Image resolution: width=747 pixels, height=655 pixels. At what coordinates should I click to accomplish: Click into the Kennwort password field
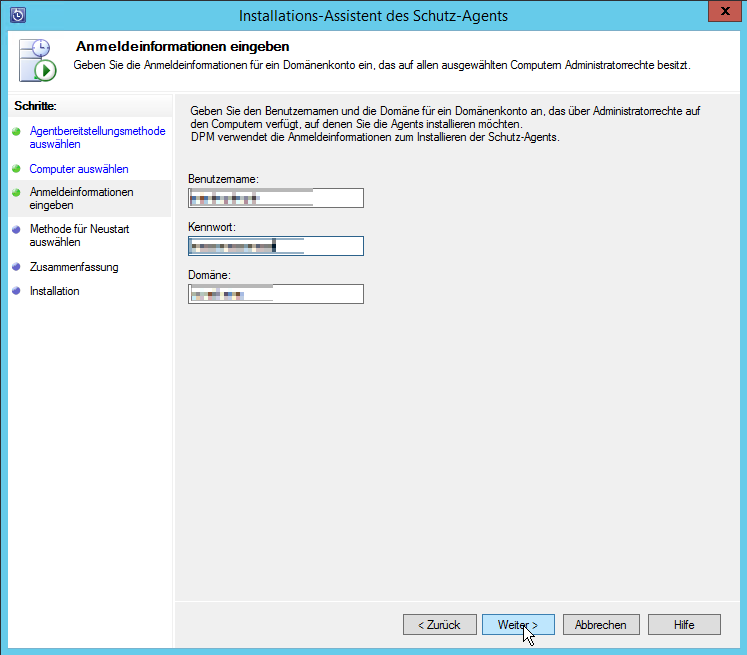(x=275, y=246)
